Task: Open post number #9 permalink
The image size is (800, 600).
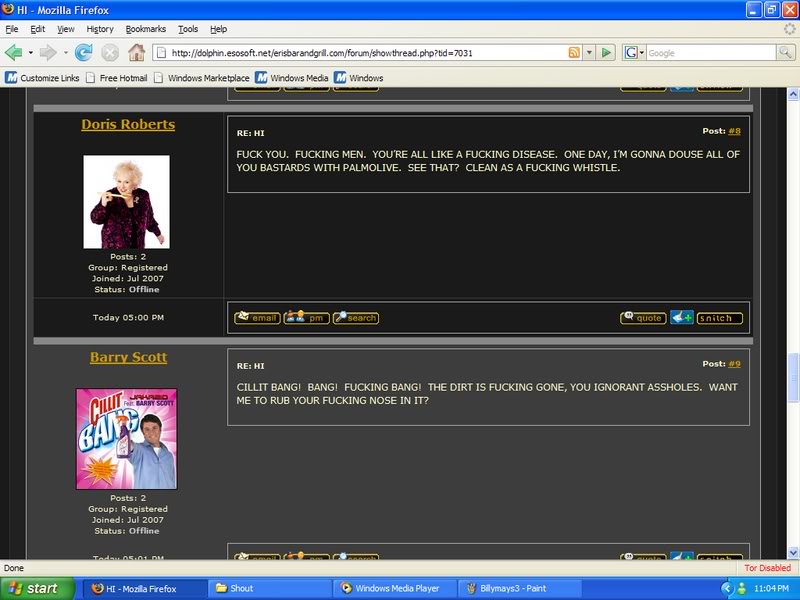Action: pos(734,364)
